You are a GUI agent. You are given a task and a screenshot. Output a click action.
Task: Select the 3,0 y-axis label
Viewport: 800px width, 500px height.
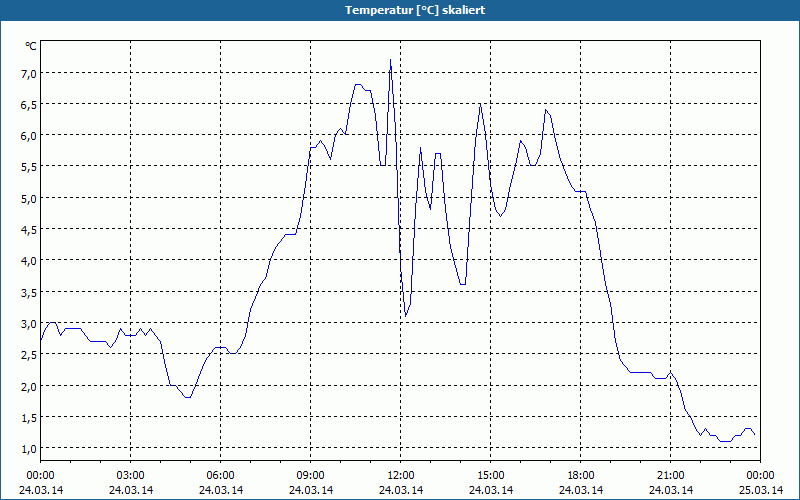coord(30,323)
